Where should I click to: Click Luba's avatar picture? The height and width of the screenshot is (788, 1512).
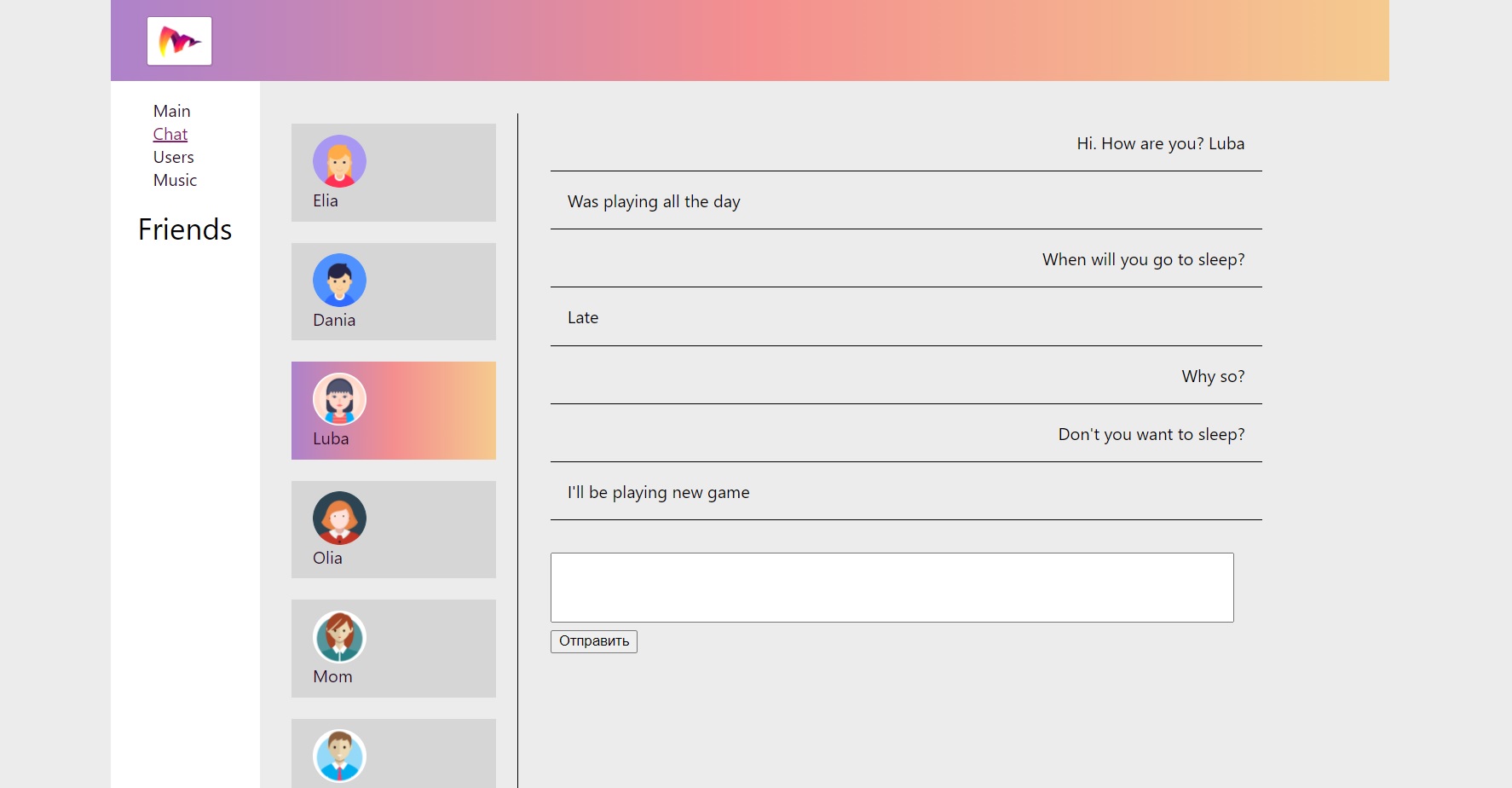tap(339, 399)
